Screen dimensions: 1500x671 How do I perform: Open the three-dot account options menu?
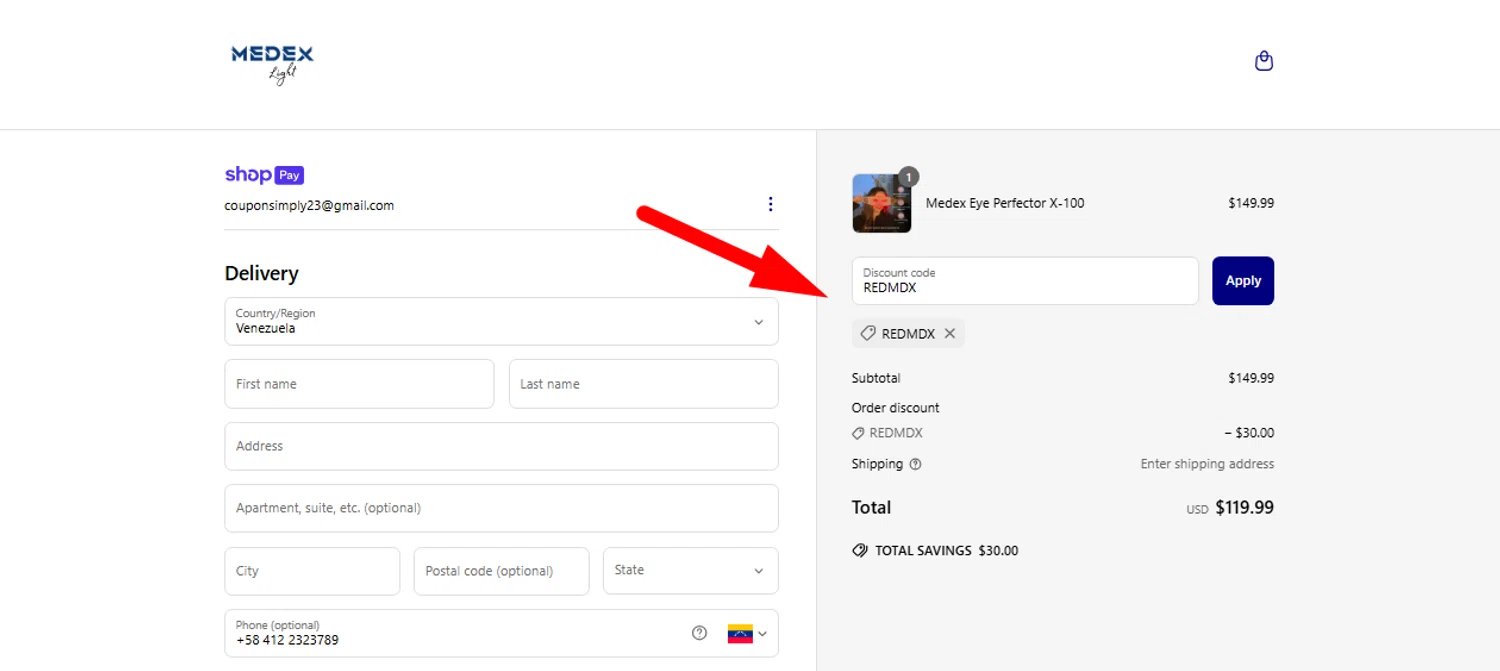point(770,204)
